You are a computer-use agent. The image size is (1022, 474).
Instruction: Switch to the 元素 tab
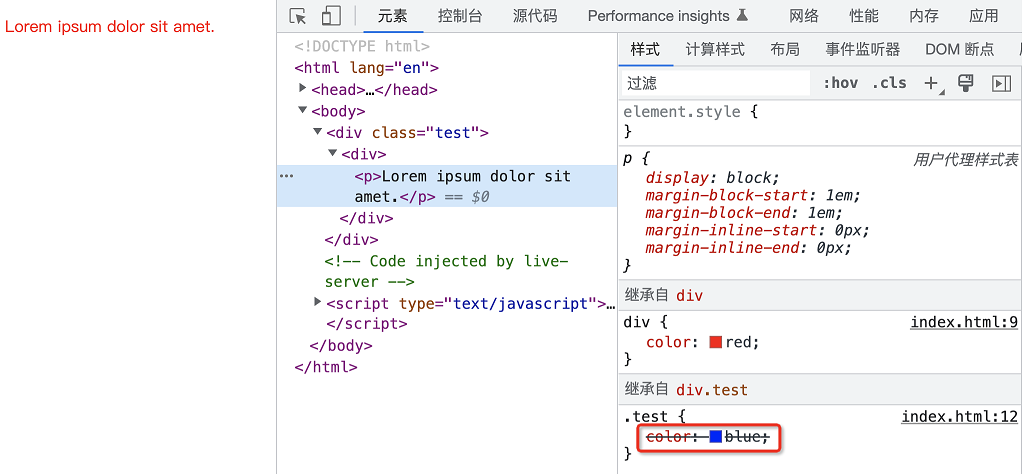coord(392,16)
